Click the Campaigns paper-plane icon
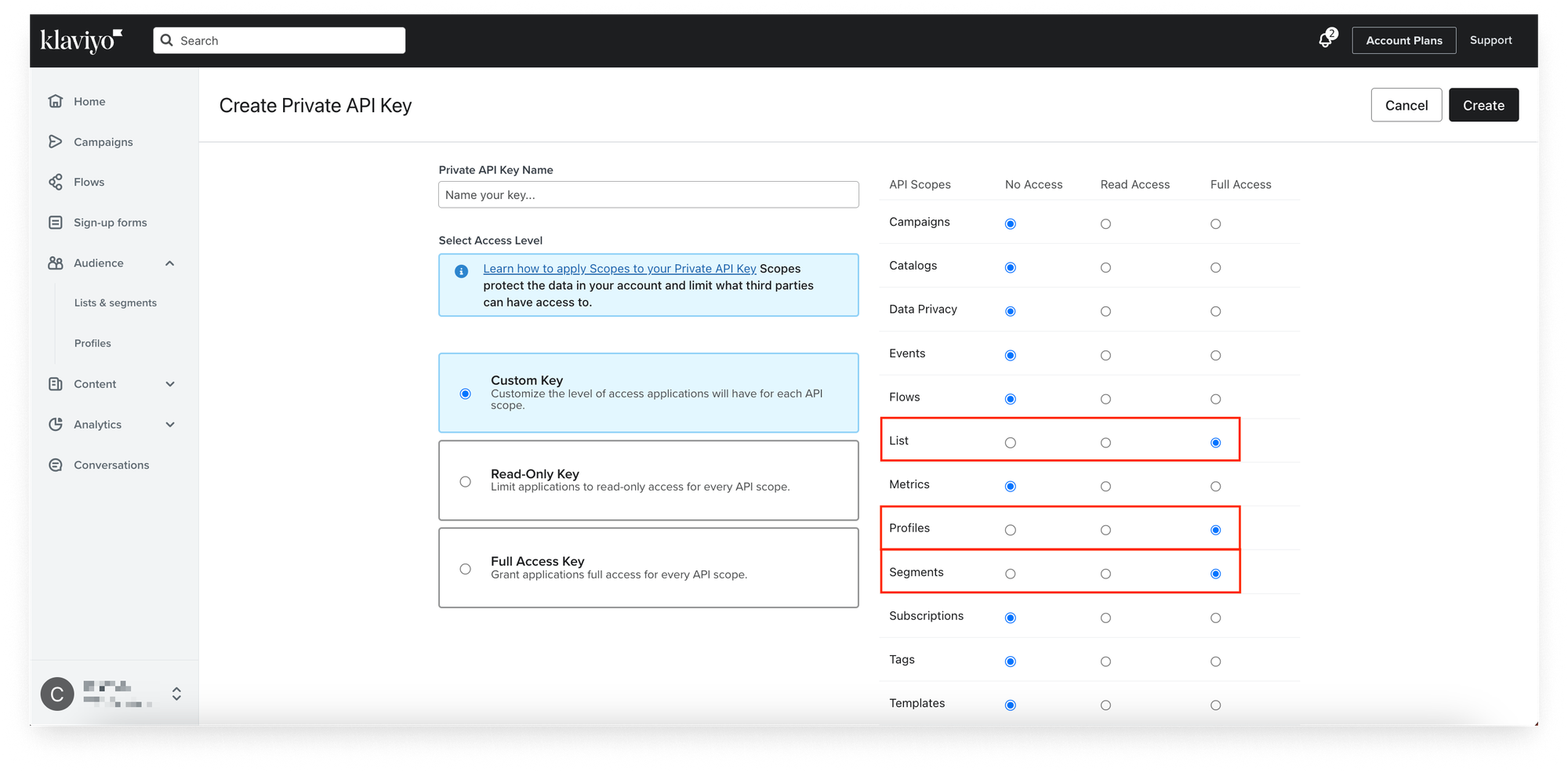The height and width of the screenshot is (772, 1568). pyautogui.click(x=56, y=142)
